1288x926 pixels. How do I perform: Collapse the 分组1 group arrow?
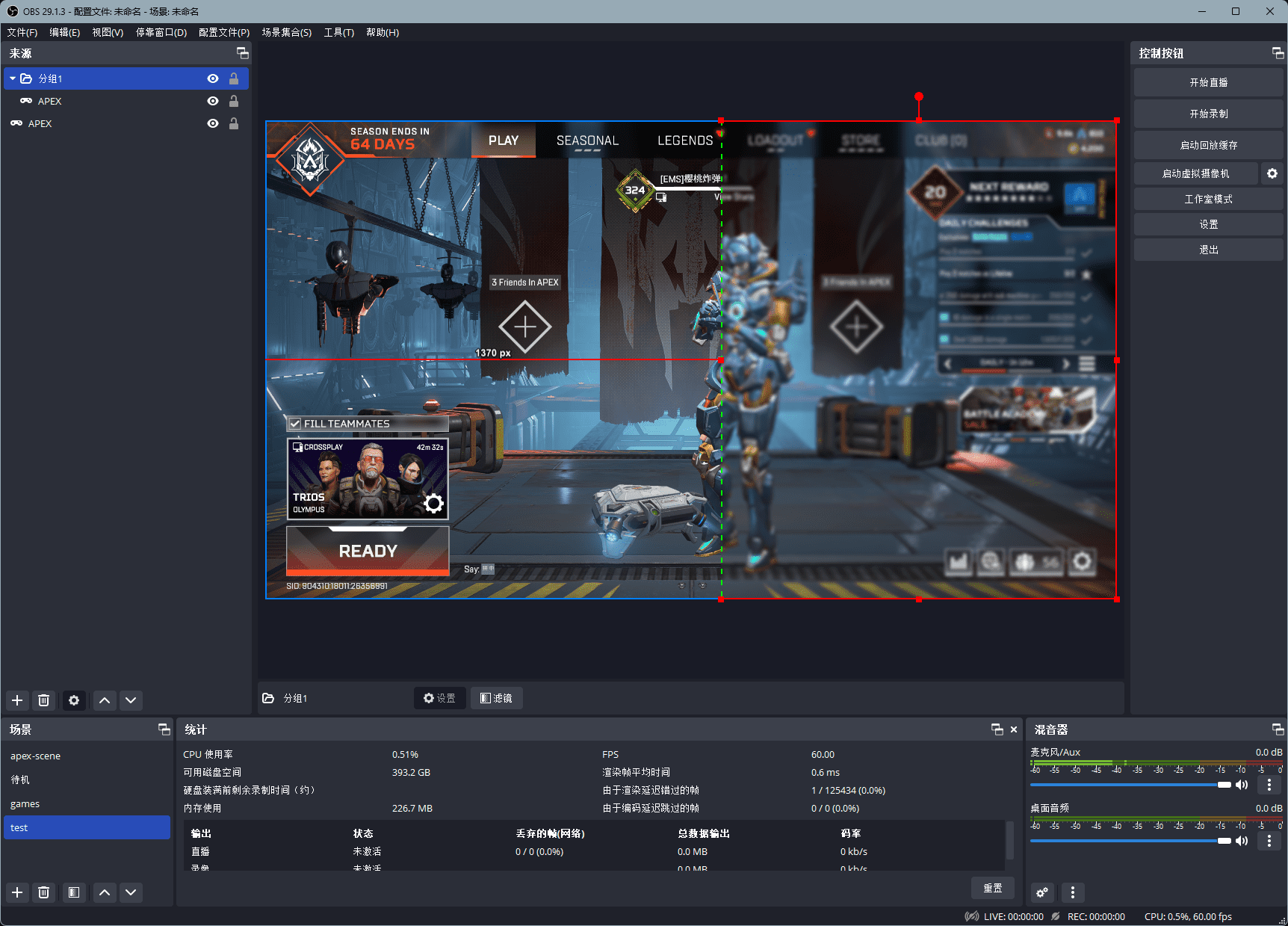13,78
